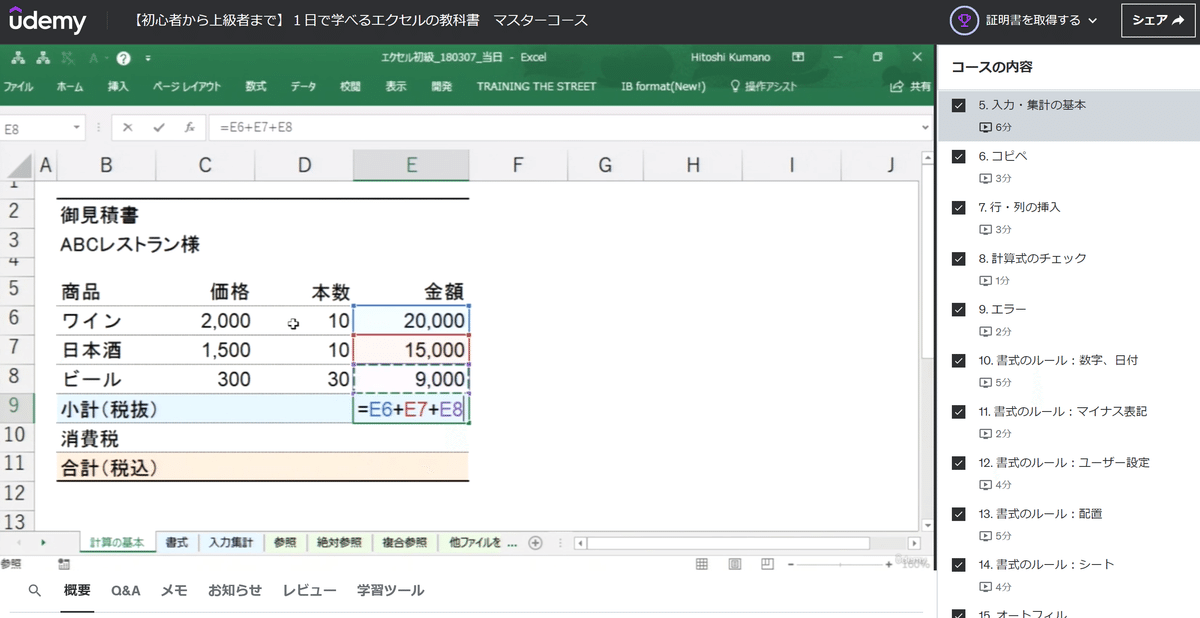The image size is (1200, 618).
Task: Click the 共有 share button in Excel
Action: pyautogui.click(x=910, y=86)
